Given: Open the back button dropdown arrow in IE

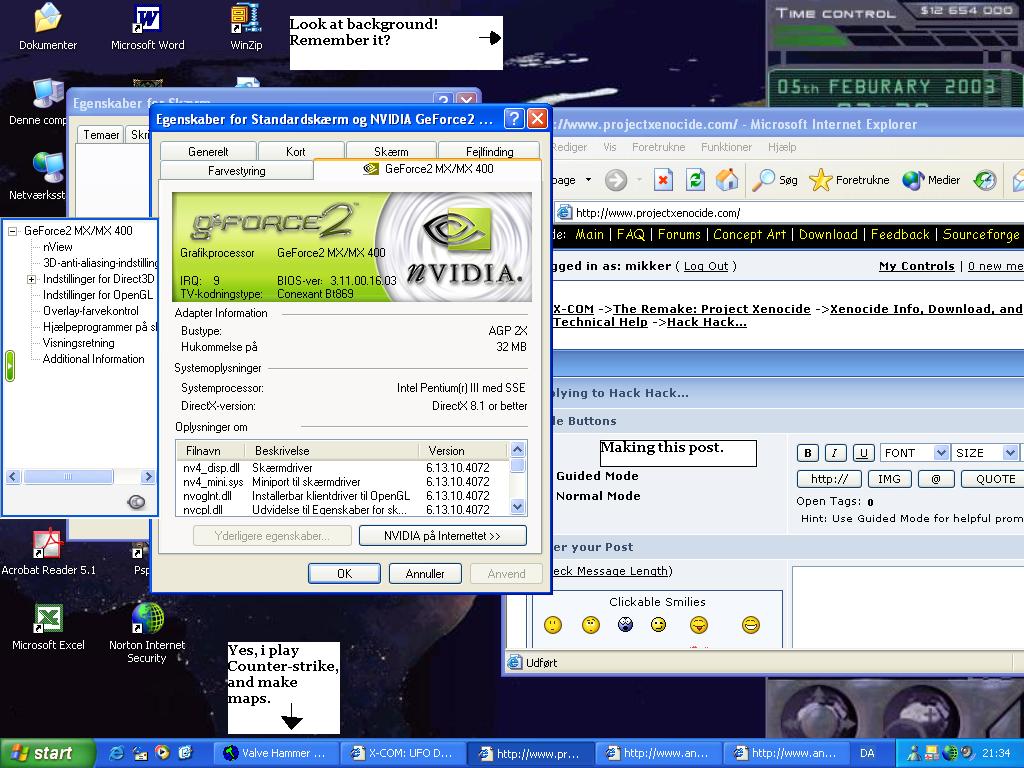Looking at the screenshot, I should (x=588, y=180).
